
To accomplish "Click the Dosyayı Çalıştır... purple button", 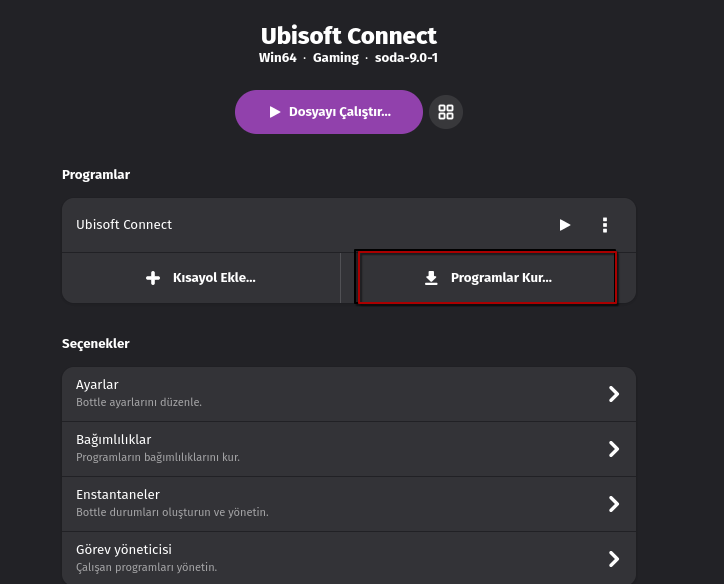I will (329, 112).
